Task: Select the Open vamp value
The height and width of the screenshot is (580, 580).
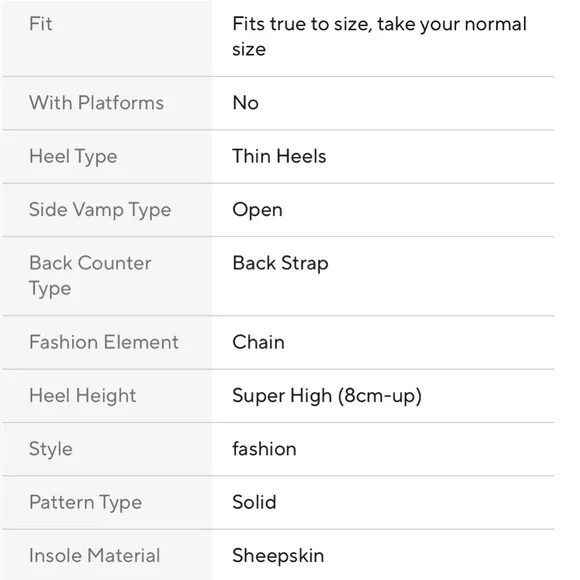Action: (x=257, y=210)
